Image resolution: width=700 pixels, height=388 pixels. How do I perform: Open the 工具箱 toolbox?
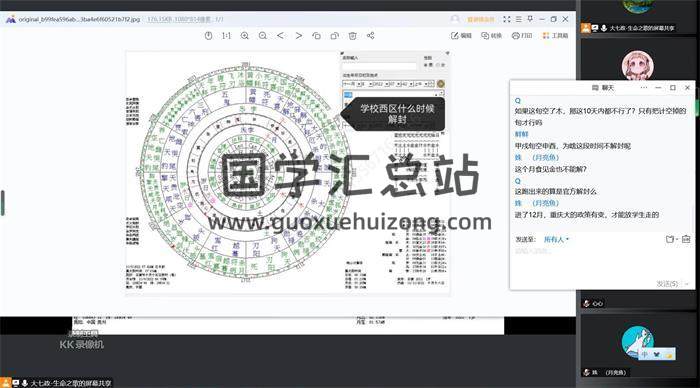point(555,35)
